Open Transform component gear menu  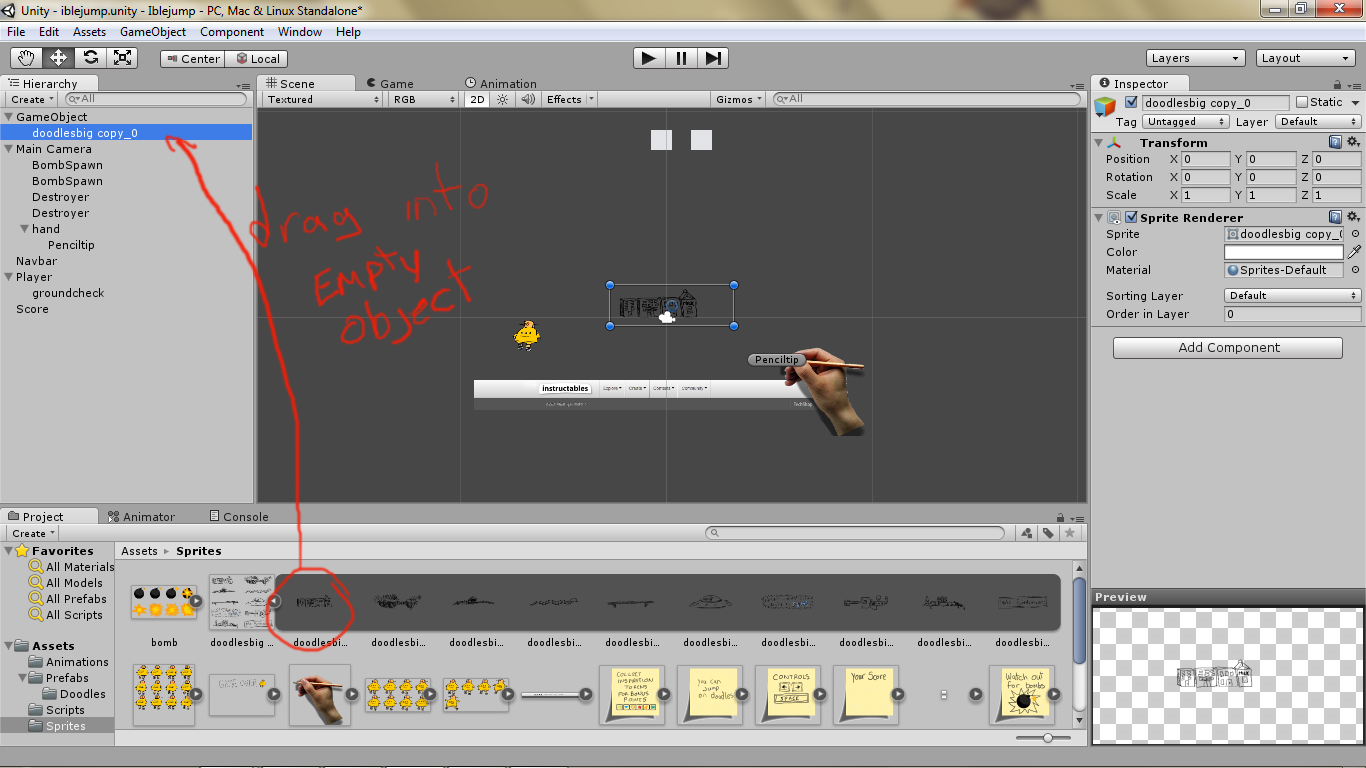tap(1354, 142)
